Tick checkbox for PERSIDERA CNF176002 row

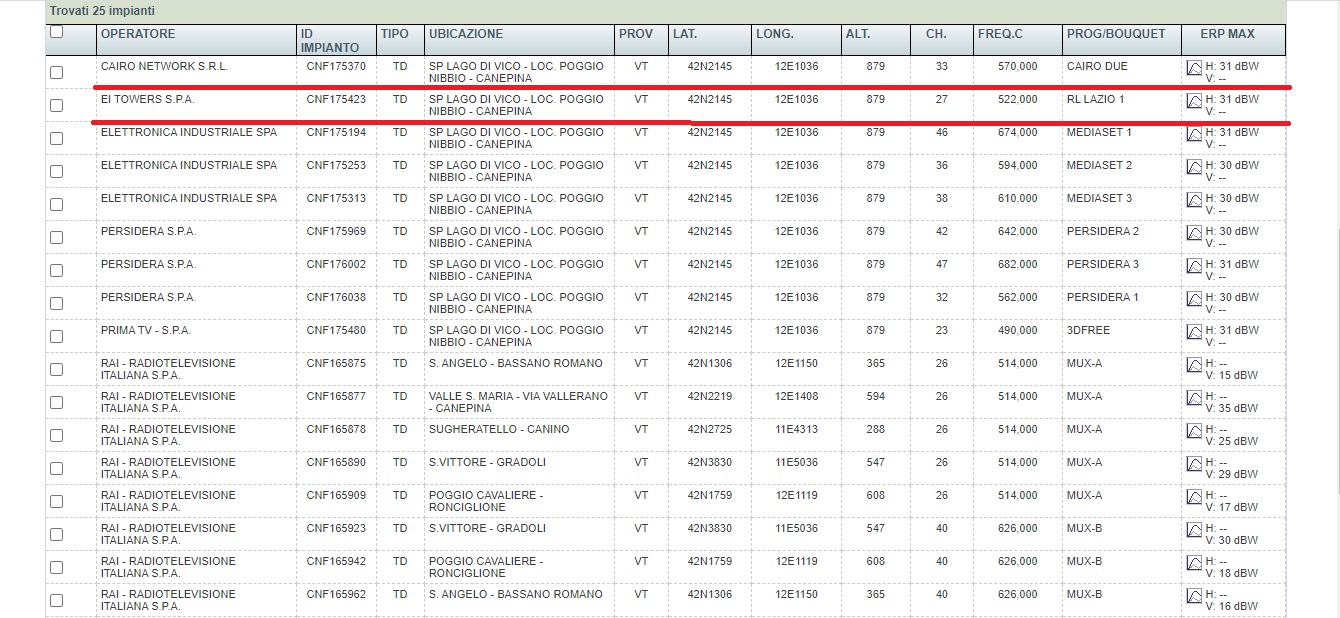coord(56,270)
